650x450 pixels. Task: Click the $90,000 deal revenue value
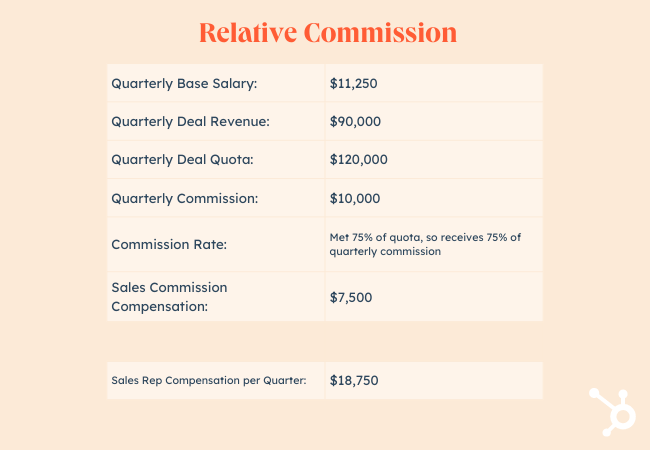click(355, 121)
